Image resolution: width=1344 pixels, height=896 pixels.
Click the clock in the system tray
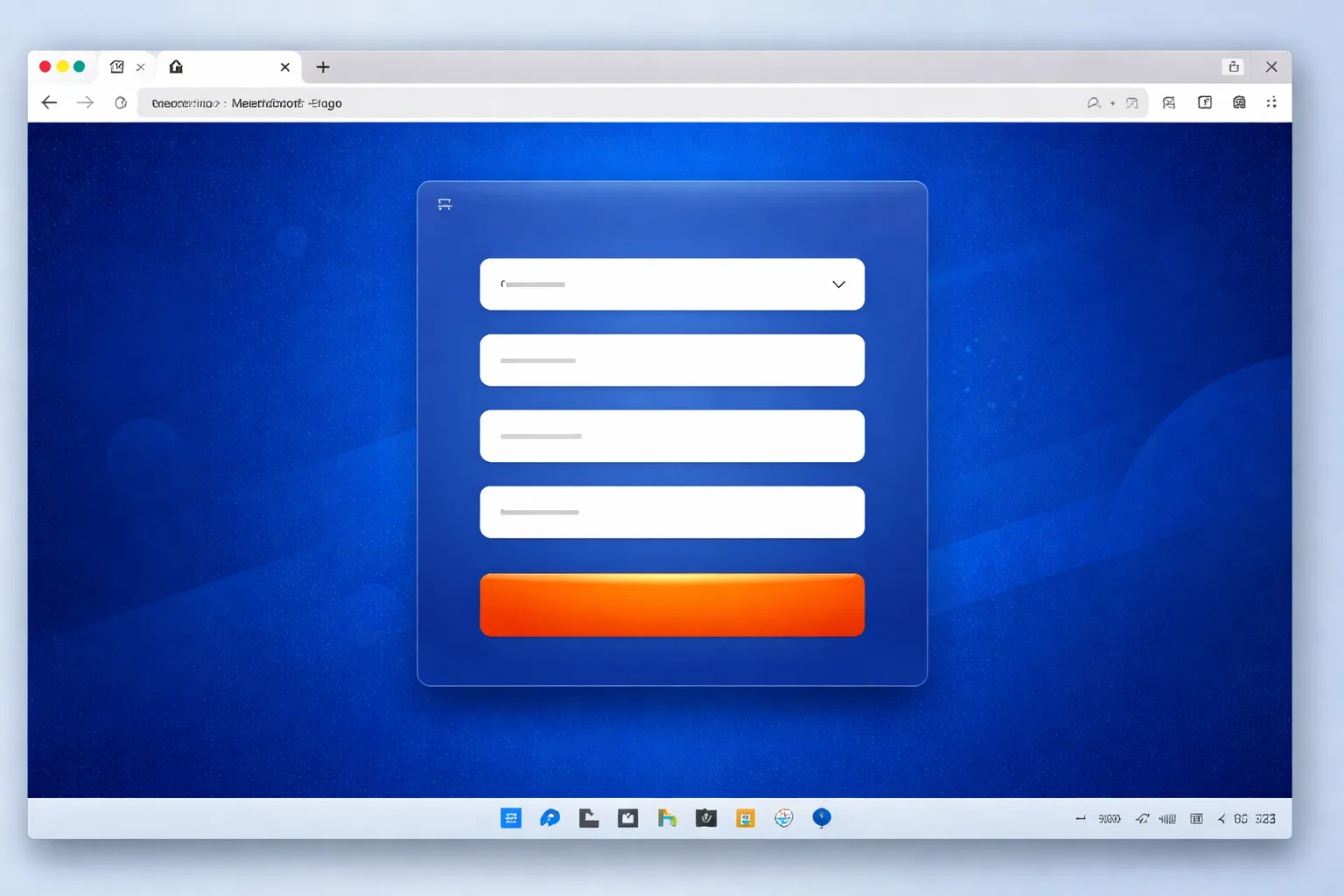1255,819
